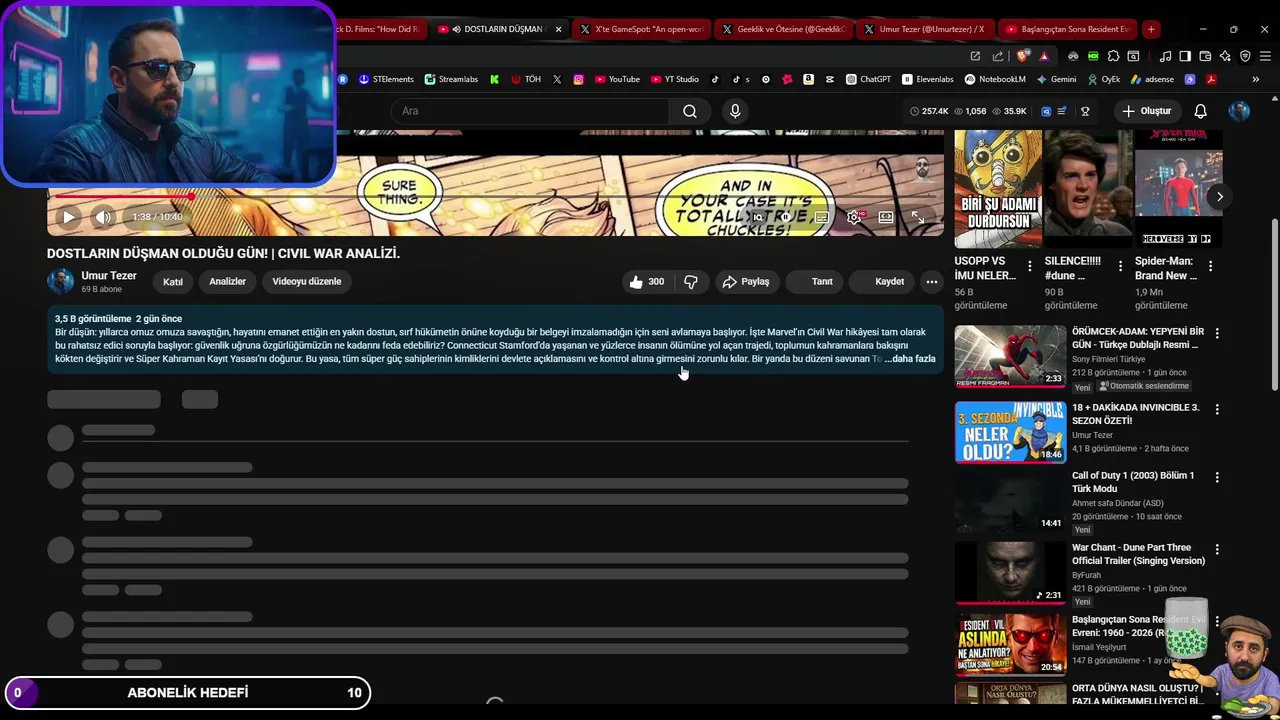Open the TÖH bookmark

click(x=526, y=79)
